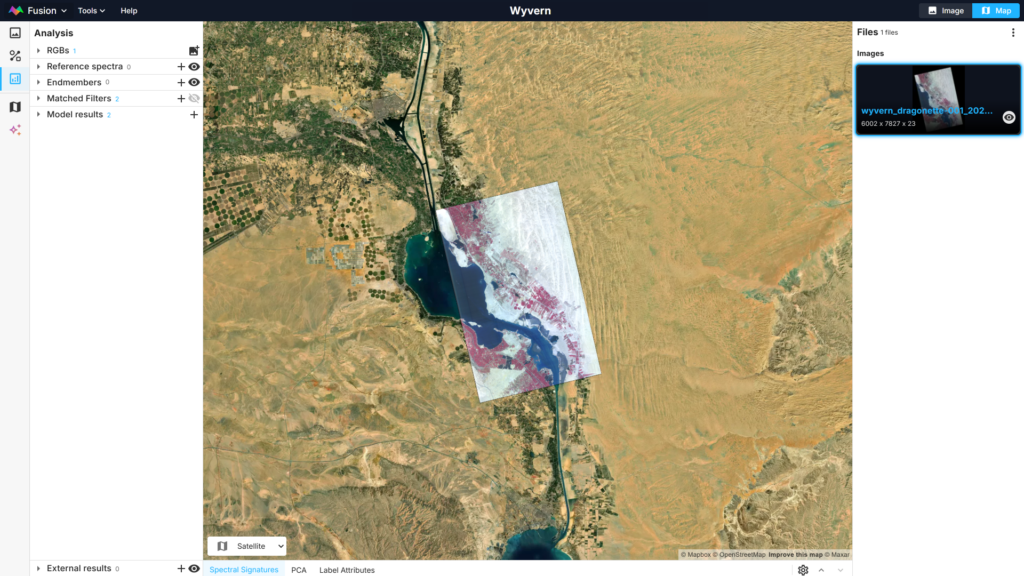Open the Tools menu

pyautogui.click(x=90, y=10)
